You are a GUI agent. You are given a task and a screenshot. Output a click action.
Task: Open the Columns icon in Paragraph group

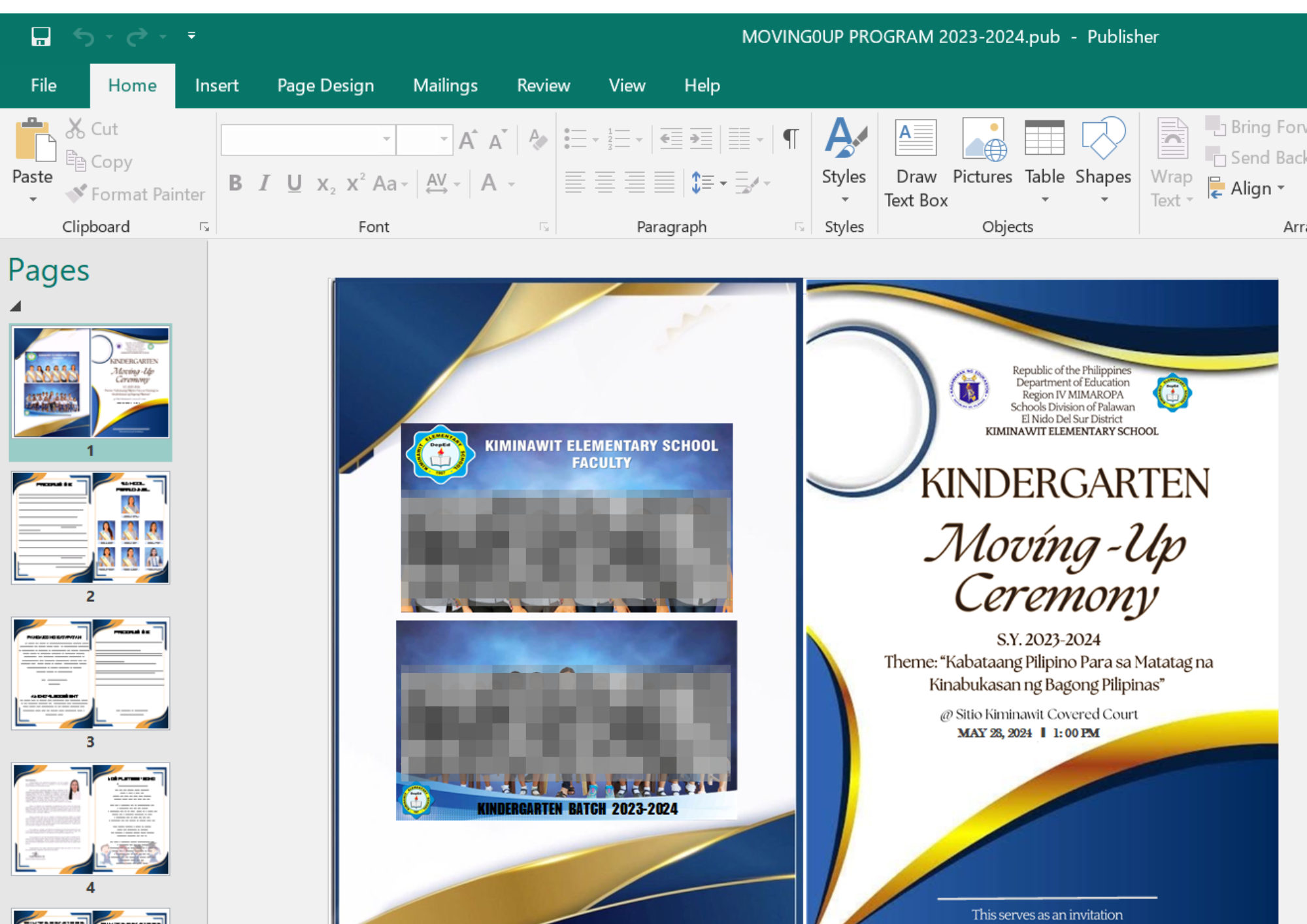pos(739,139)
